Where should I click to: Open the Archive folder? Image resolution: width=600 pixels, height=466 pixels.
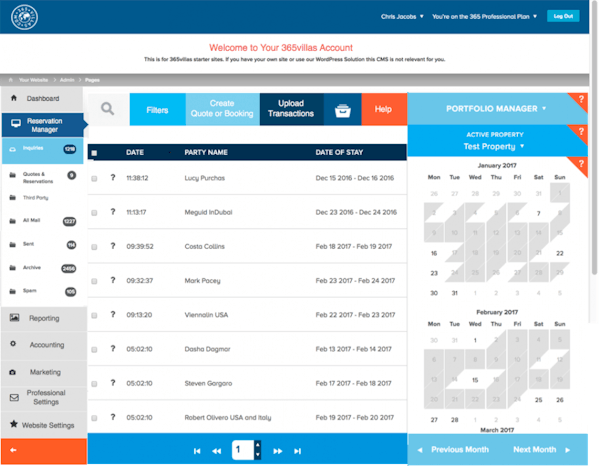(x=42, y=268)
